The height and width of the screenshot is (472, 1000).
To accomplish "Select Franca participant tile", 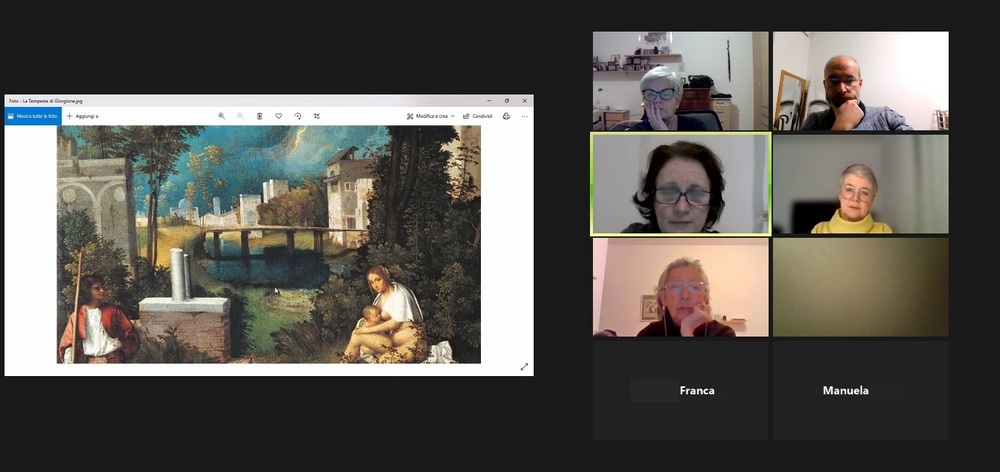I will click(x=680, y=390).
